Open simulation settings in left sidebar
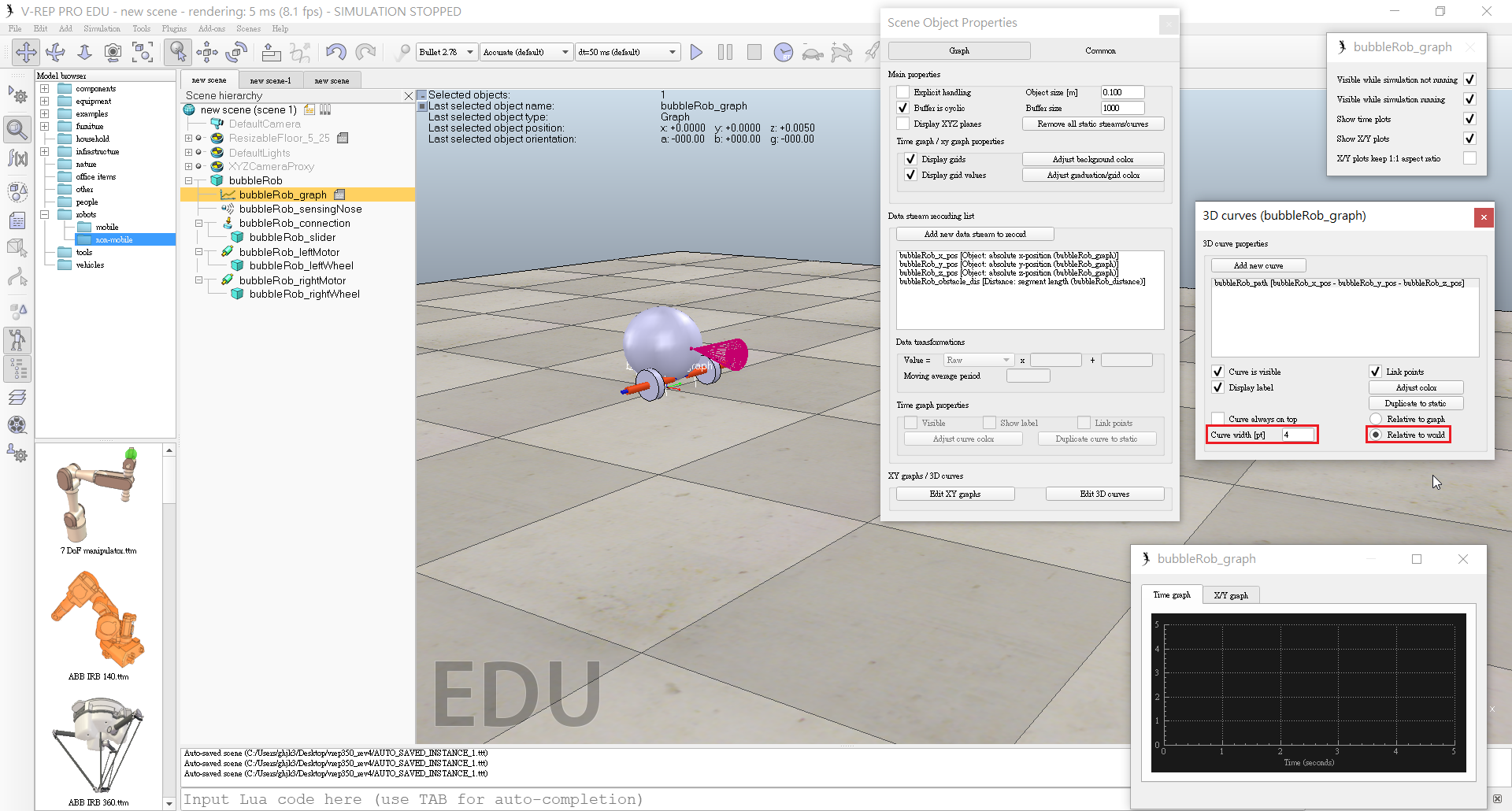This screenshot has width=1512, height=811. pyautogui.click(x=17, y=96)
